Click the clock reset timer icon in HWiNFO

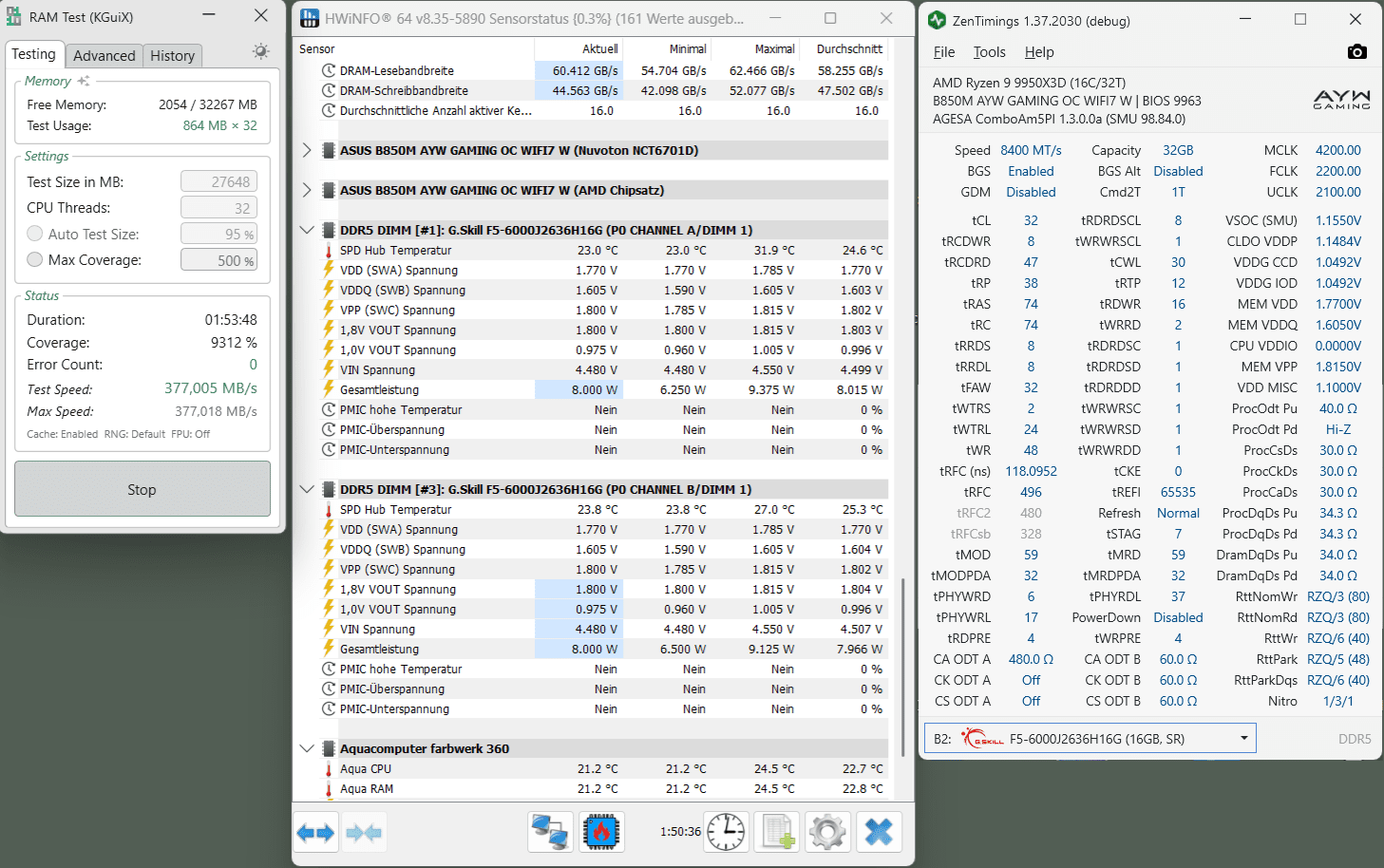click(727, 832)
